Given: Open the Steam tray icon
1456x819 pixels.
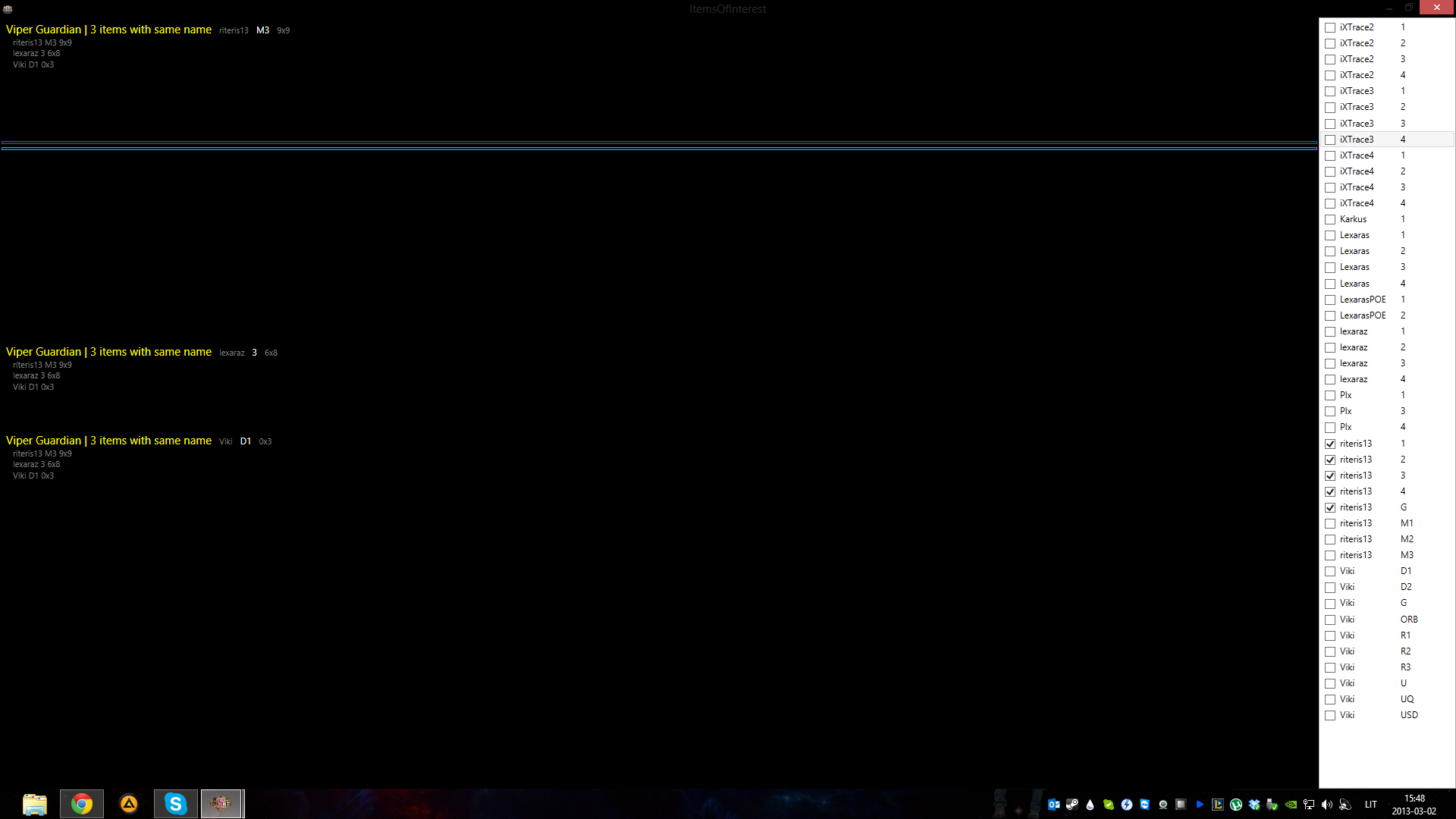Looking at the screenshot, I should 1072,805.
